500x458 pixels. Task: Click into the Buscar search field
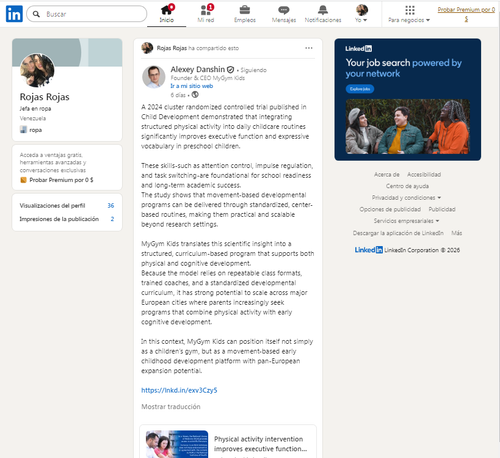point(87,14)
